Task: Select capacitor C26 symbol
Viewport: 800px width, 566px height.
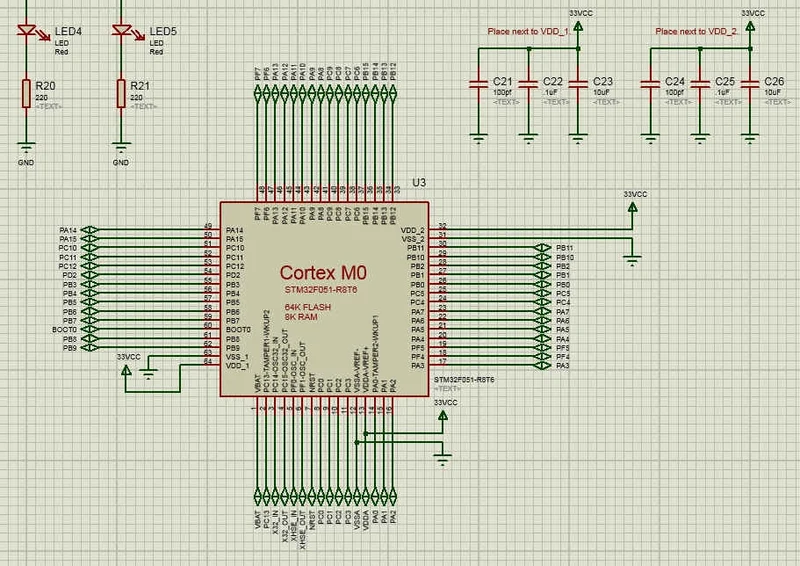Action: (749, 84)
